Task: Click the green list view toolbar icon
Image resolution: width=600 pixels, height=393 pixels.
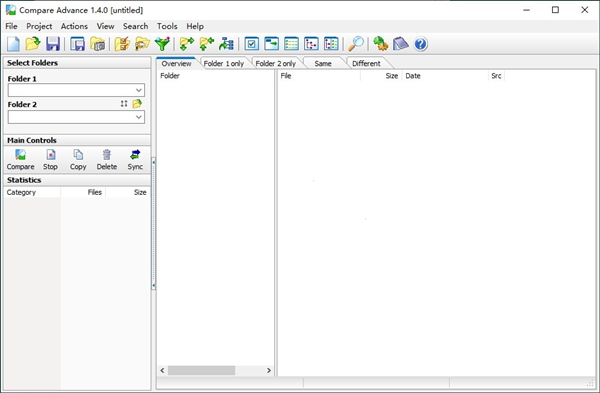Action: 291,44
